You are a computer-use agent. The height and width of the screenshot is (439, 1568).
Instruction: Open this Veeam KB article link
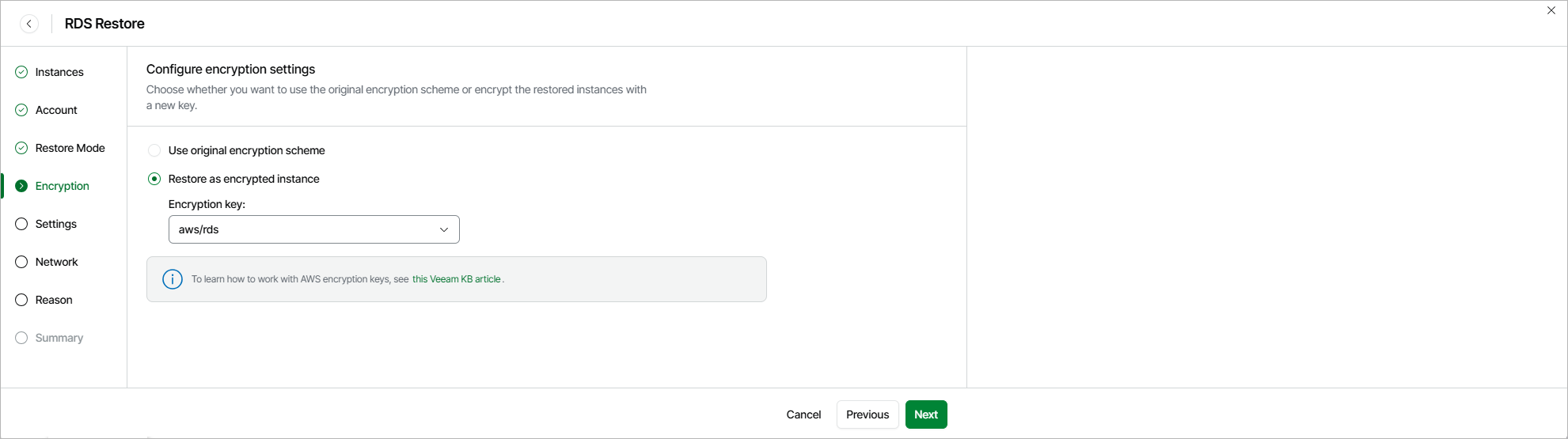point(457,279)
